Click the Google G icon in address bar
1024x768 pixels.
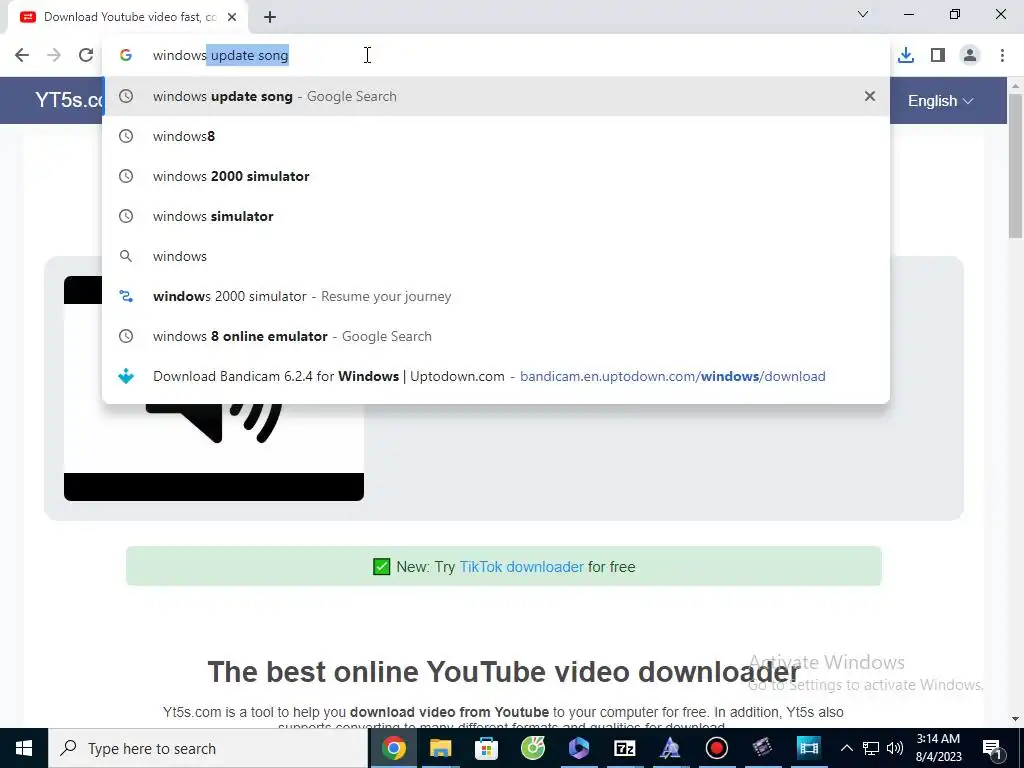(126, 56)
